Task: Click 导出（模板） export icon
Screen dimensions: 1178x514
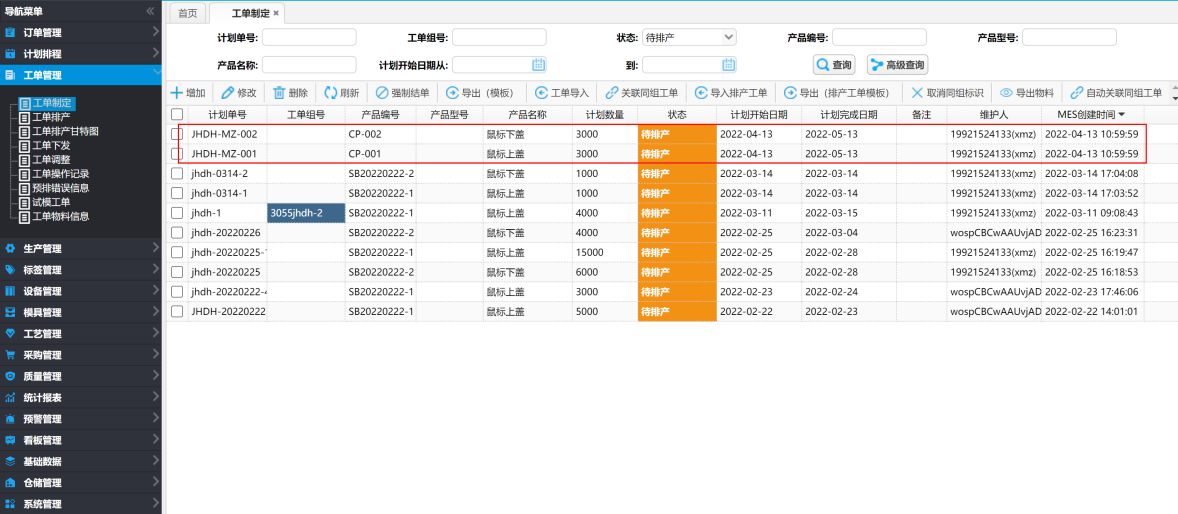Action: click(x=452, y=93)
